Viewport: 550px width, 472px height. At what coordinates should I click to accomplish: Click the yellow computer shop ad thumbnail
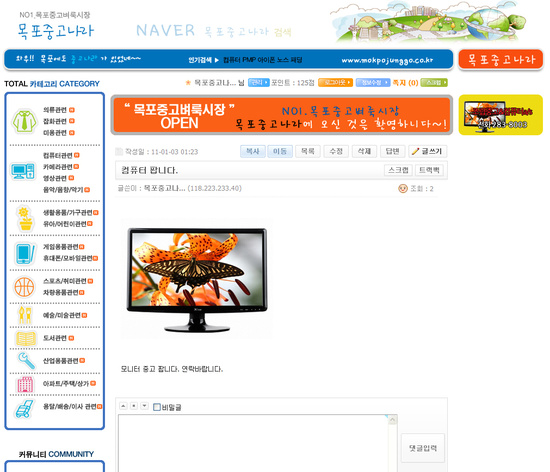501,115
